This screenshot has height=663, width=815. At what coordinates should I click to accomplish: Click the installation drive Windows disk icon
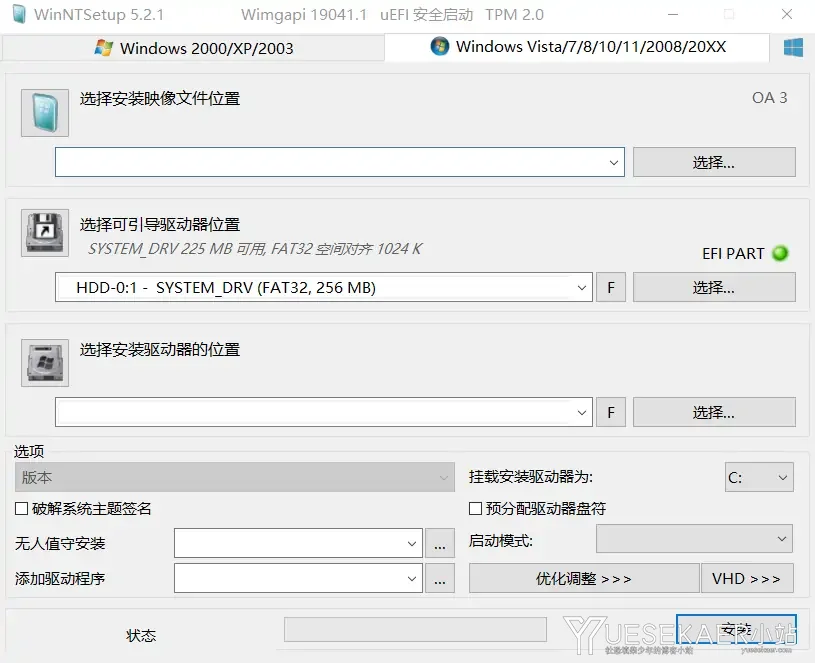45,363
